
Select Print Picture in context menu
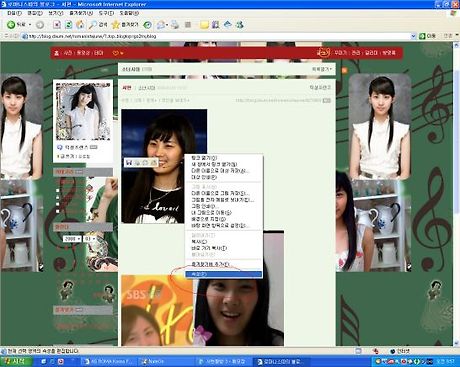pyautogui.click(x=223, y=206)
